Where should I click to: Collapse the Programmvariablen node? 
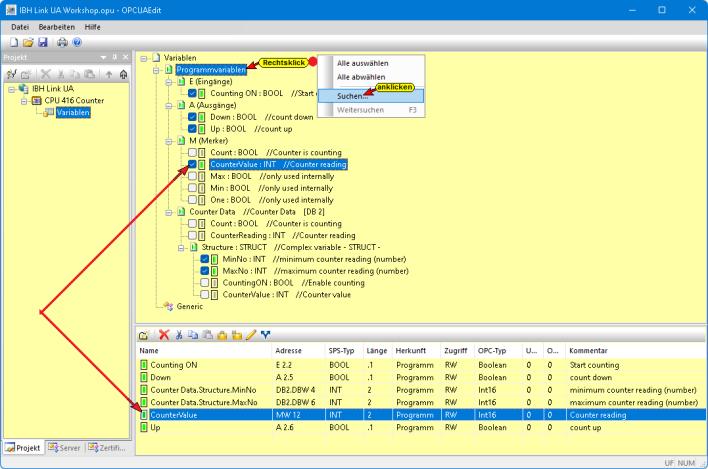coord(156,70)
